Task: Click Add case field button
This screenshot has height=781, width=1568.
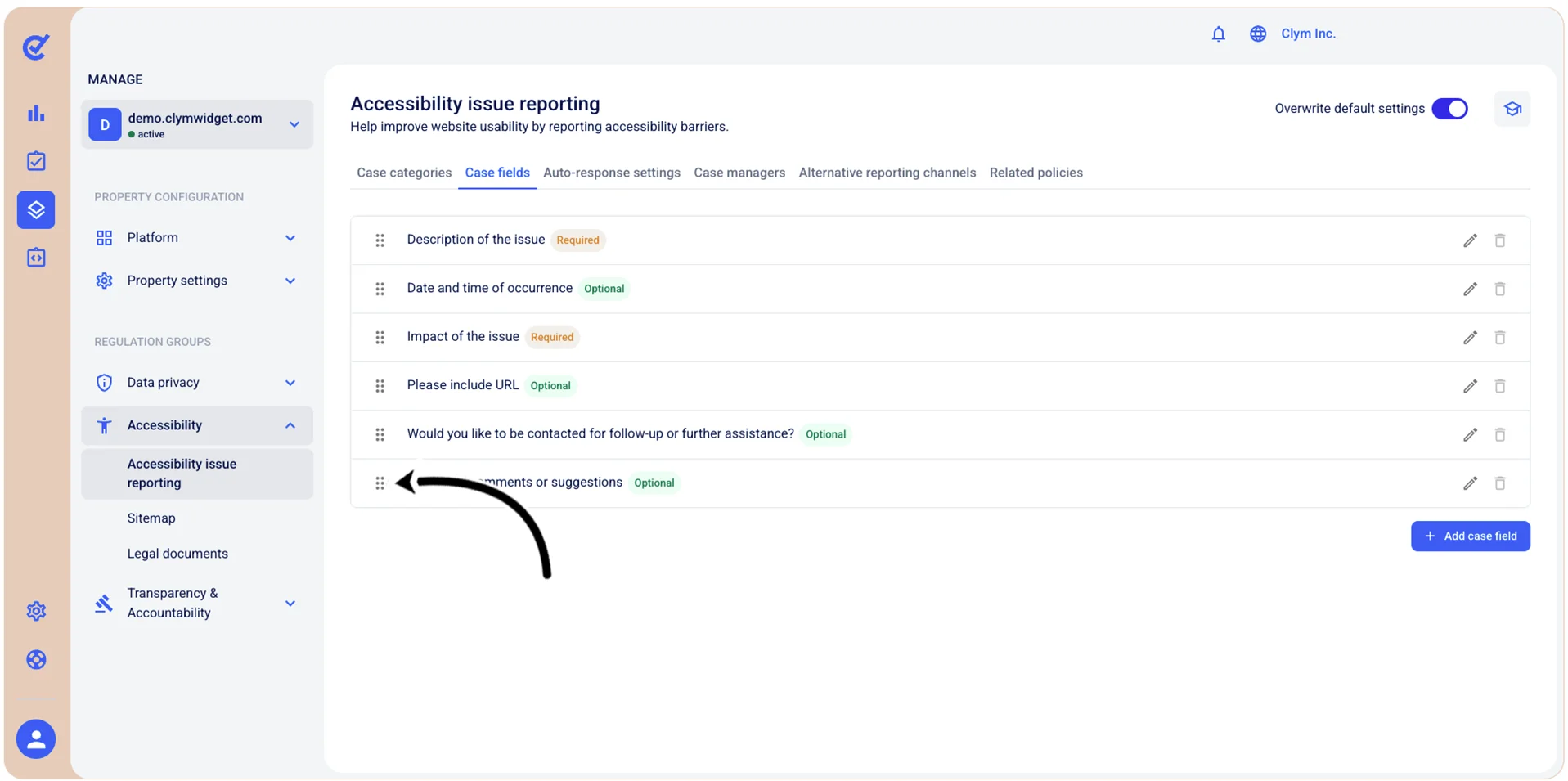Action: click(x=1470, y=536)
